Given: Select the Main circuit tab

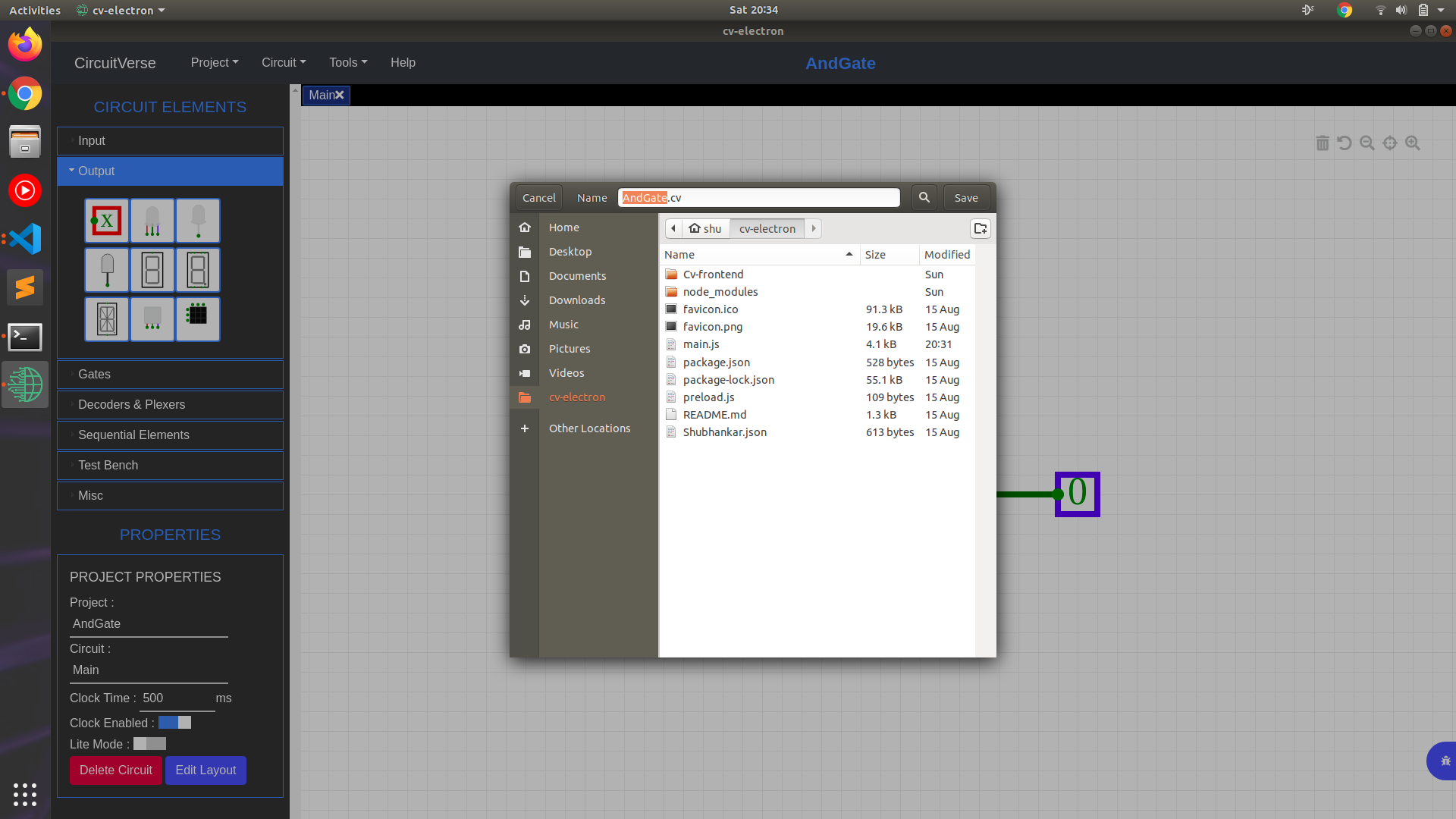Looking at the screenshot, I should pos(321,96).
